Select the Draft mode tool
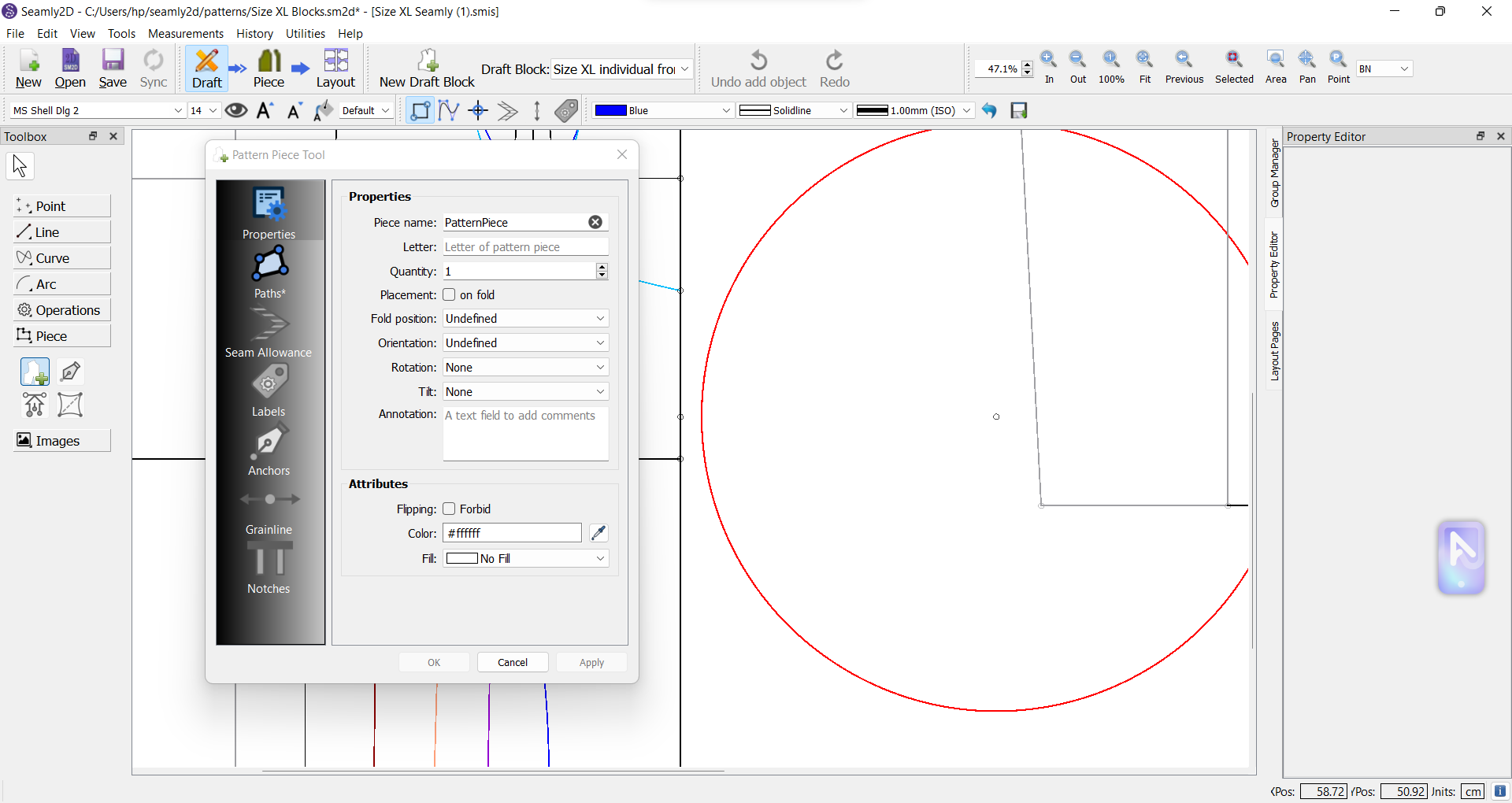Viewport: 1512px width, 803px height. click(x=206, y=68)
